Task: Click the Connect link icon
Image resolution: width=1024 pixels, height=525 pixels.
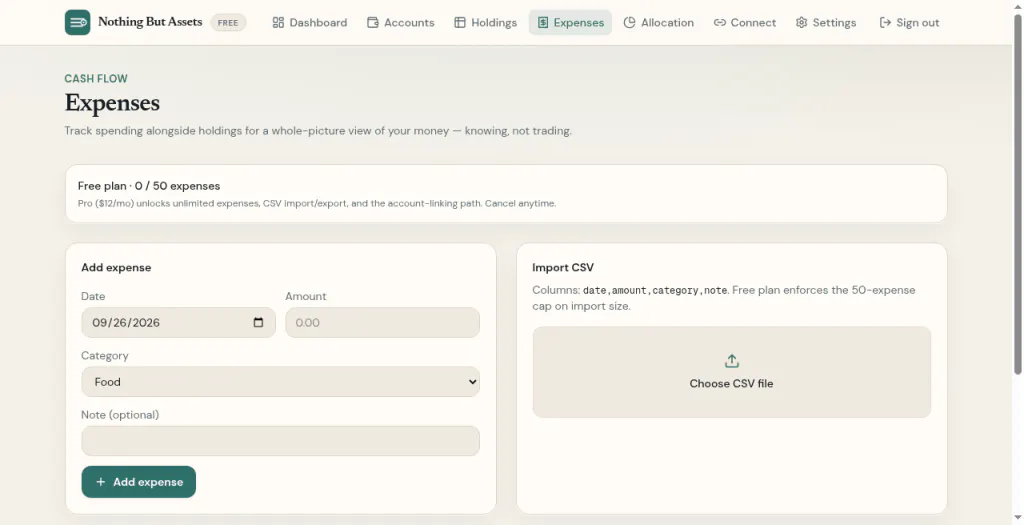Action: [x=720, y=22]
